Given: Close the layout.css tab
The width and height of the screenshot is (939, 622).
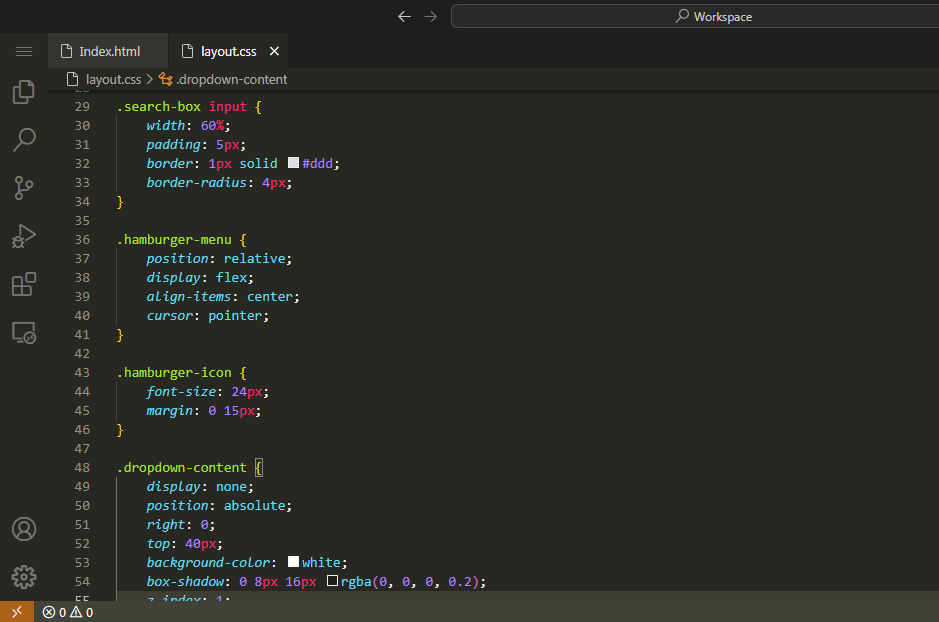Looking at the screenshot, I should 275,51.
